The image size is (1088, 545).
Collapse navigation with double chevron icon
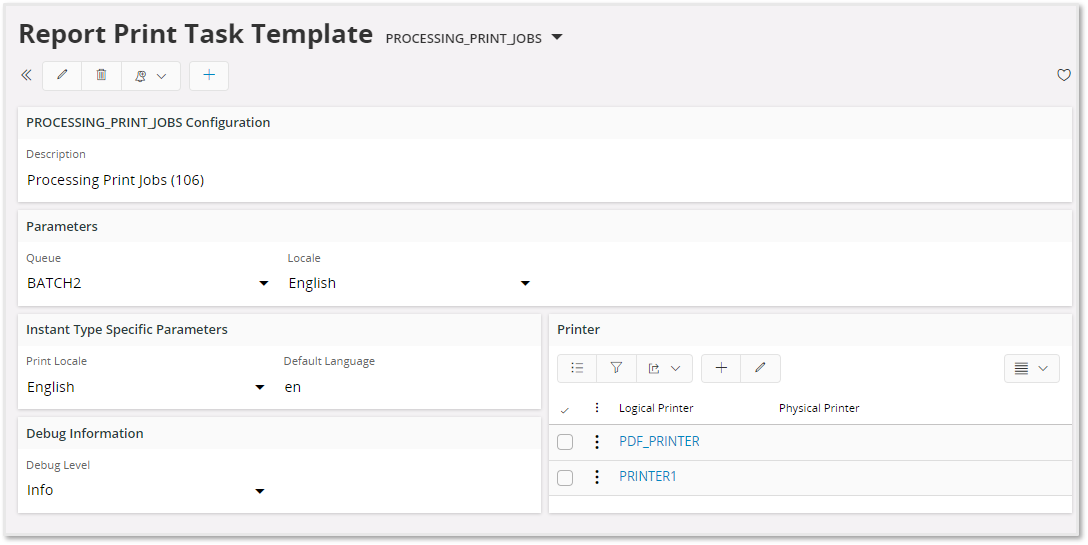coord(26,75)
